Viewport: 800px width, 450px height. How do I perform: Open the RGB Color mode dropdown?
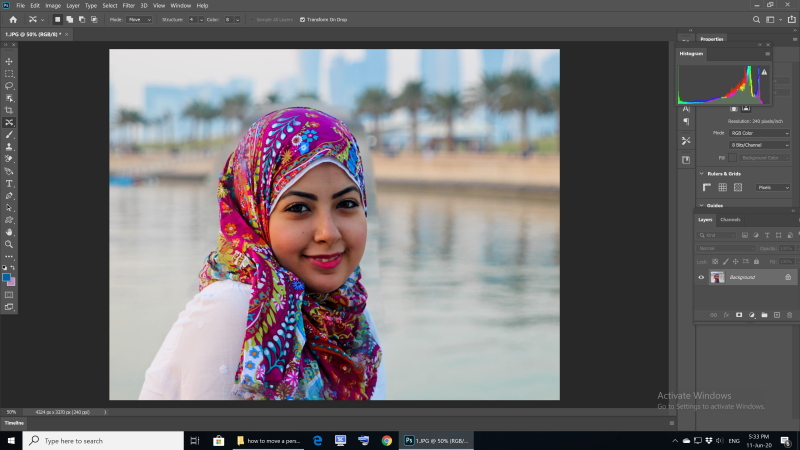point(759,133)
